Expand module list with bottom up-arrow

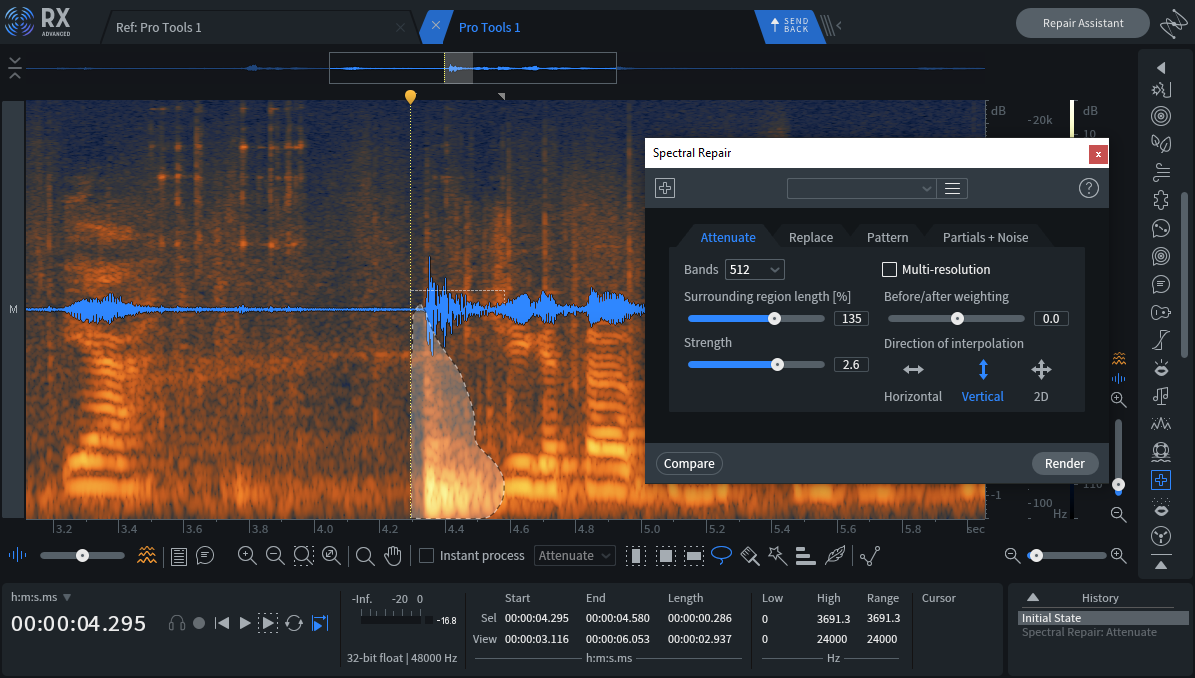pyautogui.click(x=1161, y=565)
